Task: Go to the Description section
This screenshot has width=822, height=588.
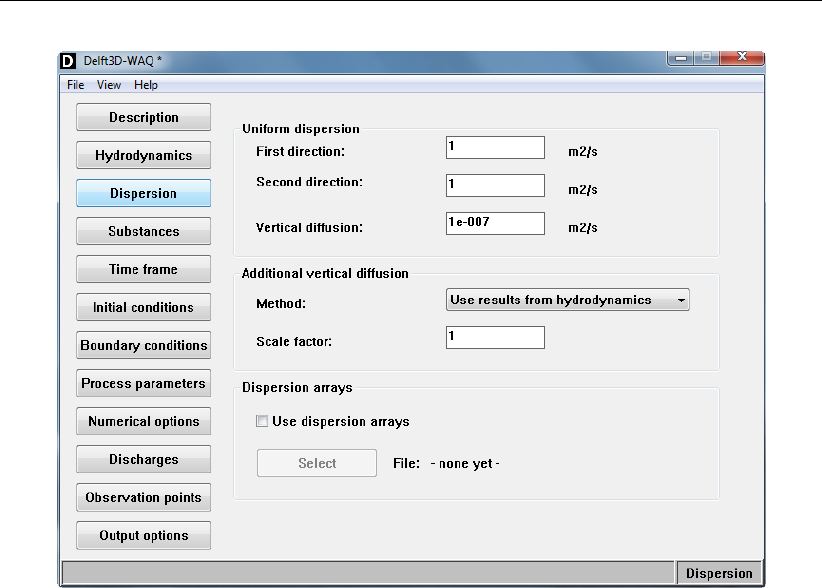Action: [144, 117]
